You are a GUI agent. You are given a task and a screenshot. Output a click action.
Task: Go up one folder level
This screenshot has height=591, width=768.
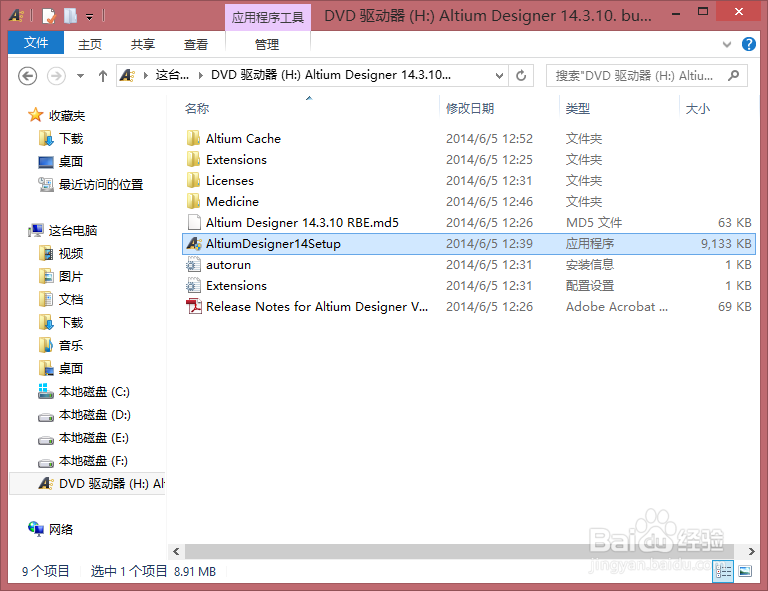click(x=103, y=76)
